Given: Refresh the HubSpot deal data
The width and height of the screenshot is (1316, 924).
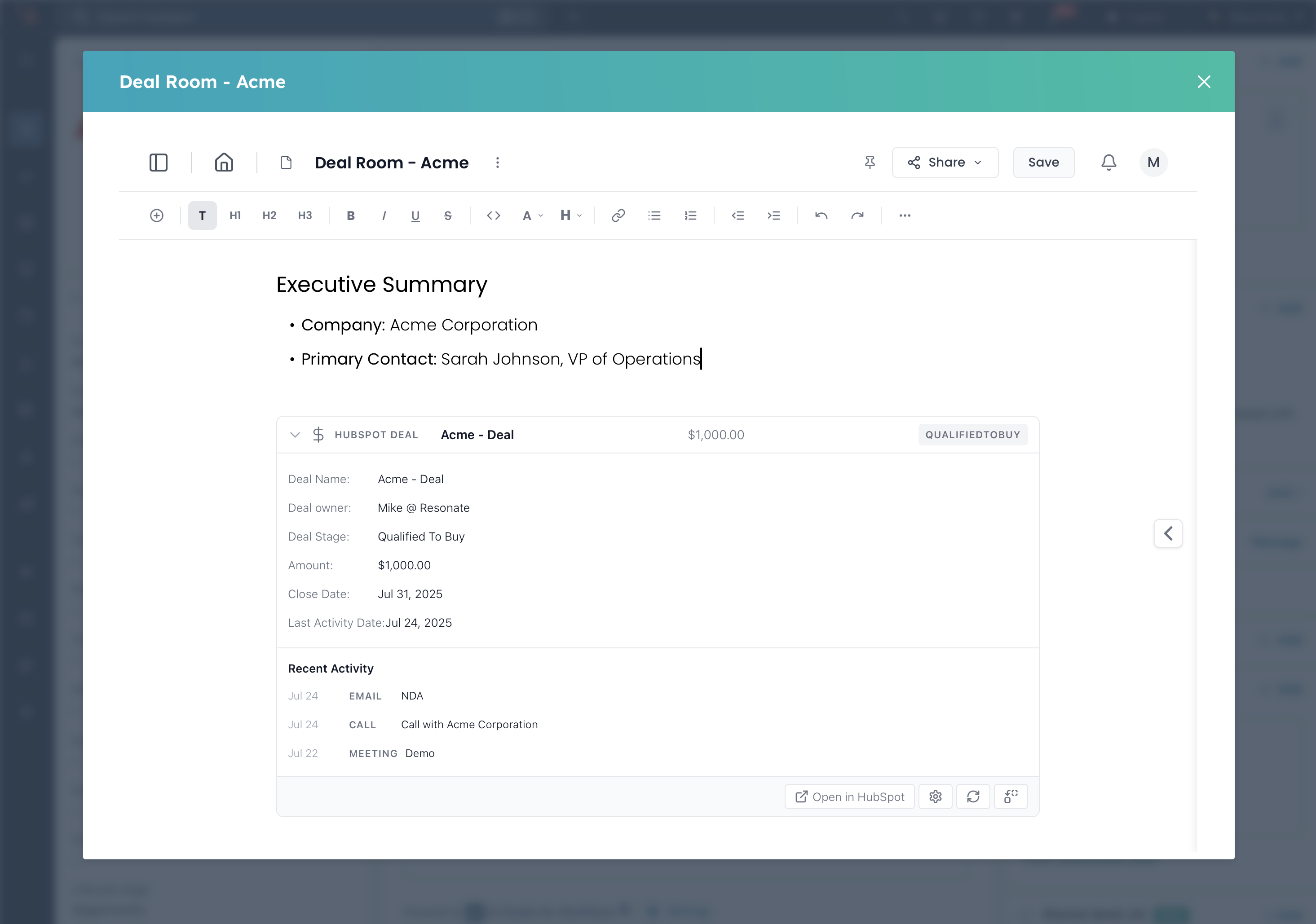Looking at the screenshot, I should pos(973,796).
